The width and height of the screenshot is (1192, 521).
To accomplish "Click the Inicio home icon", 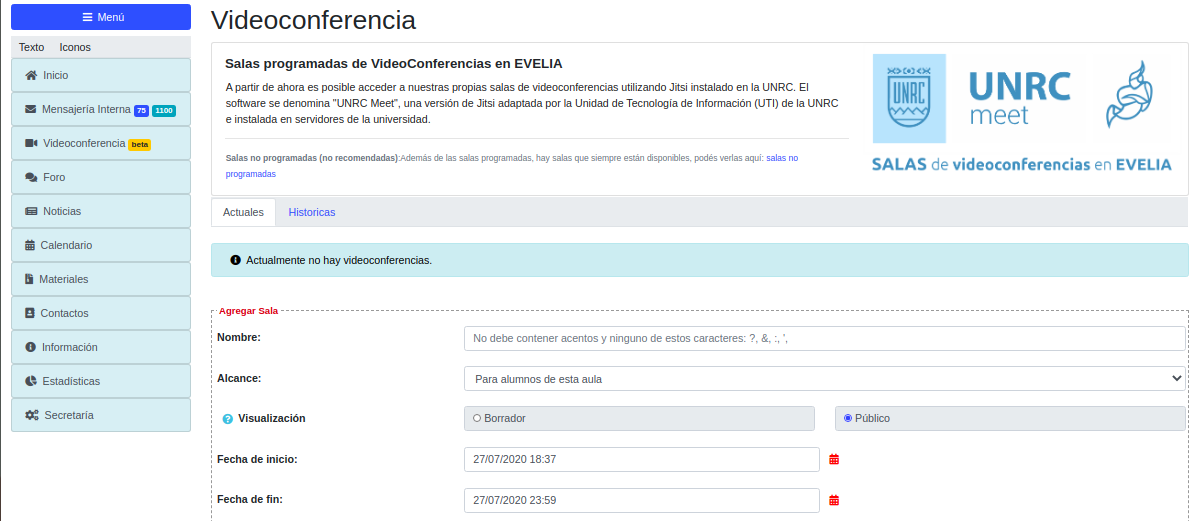I will click(x=31, y=75).
